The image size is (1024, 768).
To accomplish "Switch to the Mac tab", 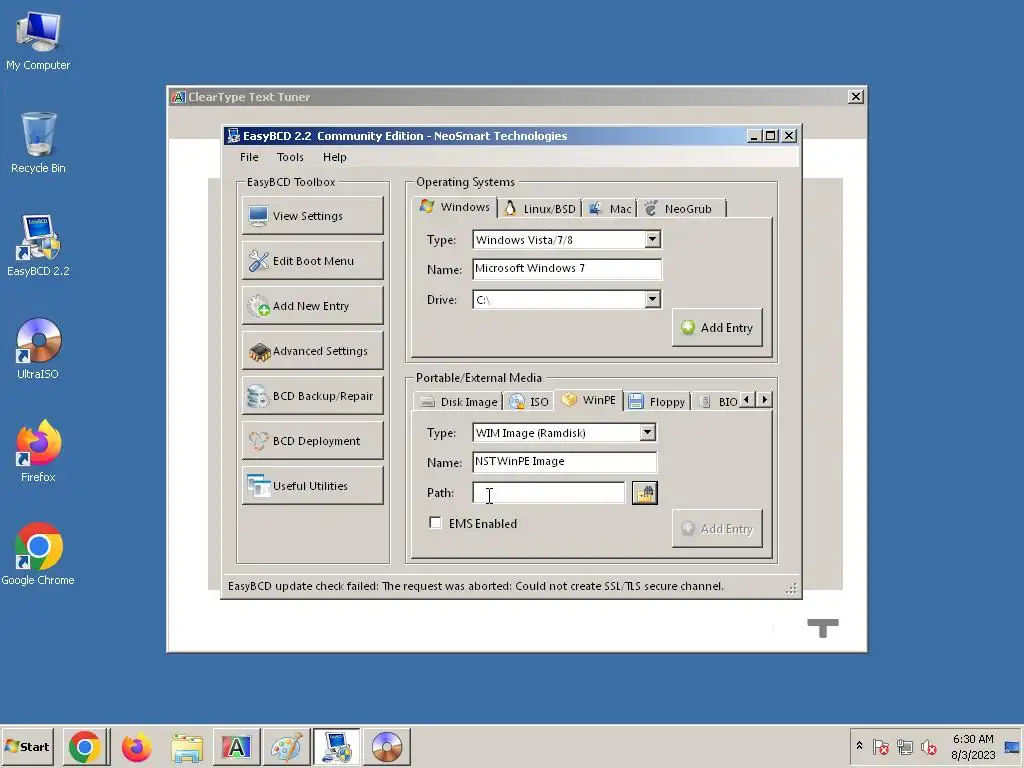I will (x=610, y=209).
